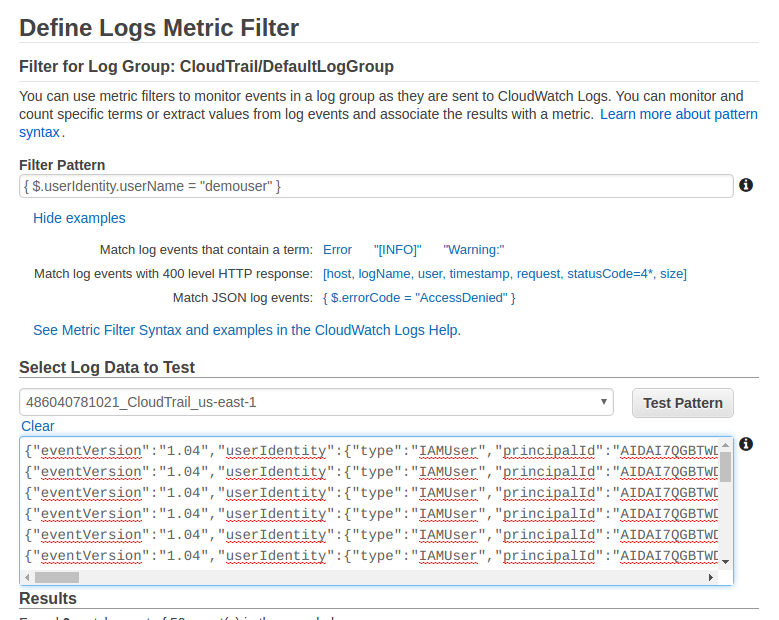Screen dimensions: 779x620
Task: Open See Metric Filter Syntax help link
Action: coord(246,330)
